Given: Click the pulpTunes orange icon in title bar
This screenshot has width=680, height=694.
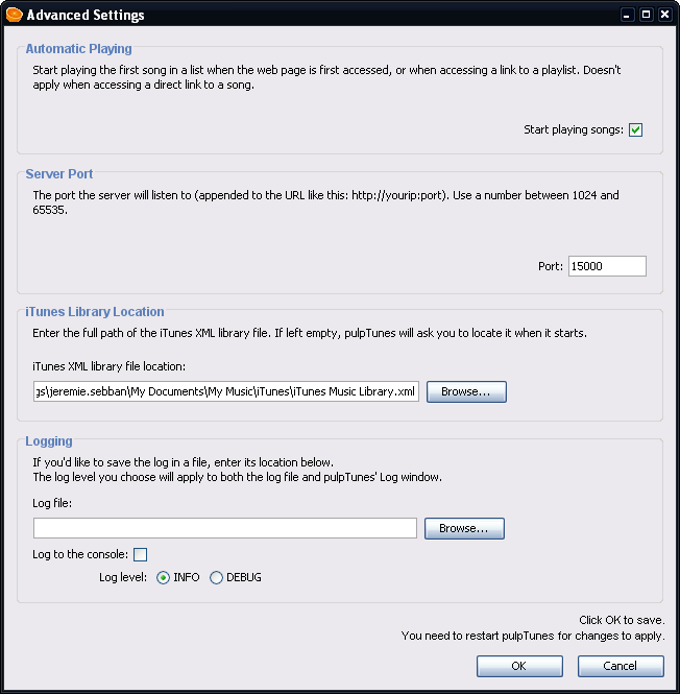Looking at the screenshot, I should coord(14,15).
